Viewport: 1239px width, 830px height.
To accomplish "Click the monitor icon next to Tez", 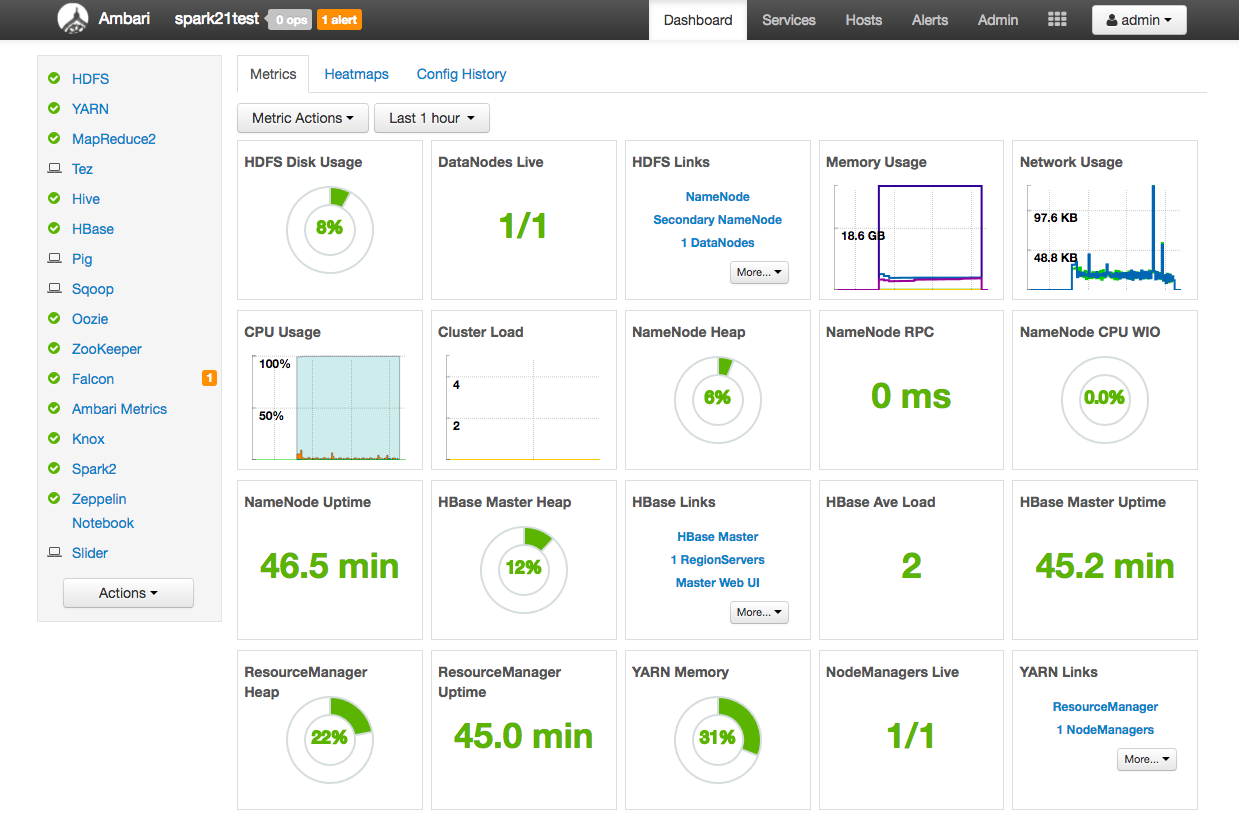I will 55,168.
